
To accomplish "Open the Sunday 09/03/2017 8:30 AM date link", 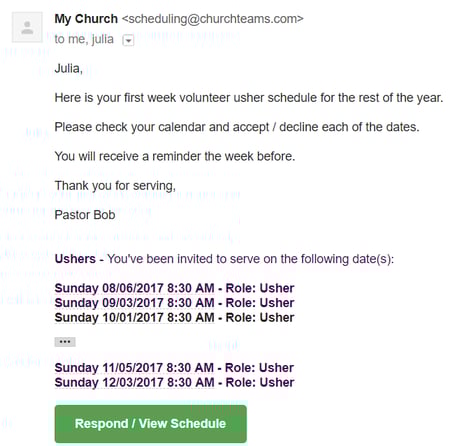I will (x=134, y=303).
